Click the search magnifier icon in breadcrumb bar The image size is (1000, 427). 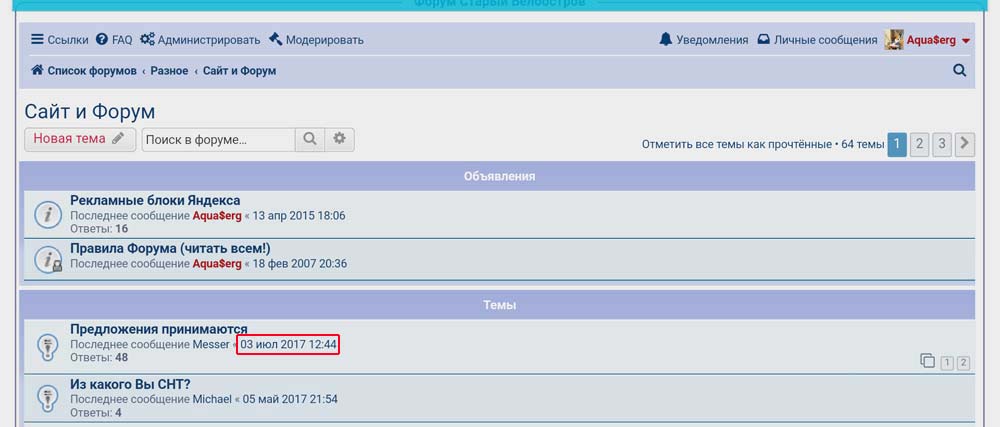[x=960, y=71]
